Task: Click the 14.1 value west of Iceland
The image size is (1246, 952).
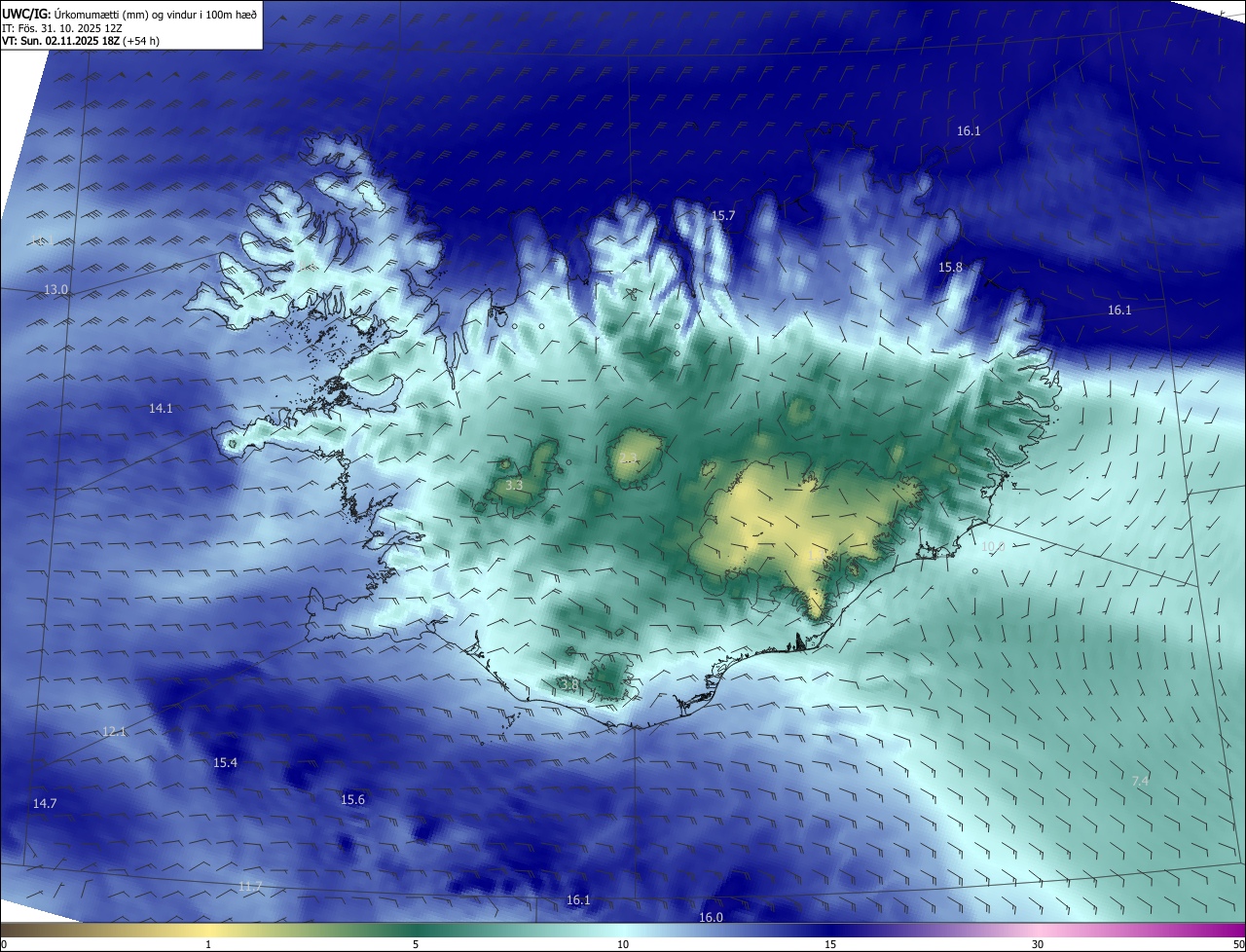Action: [x=161, y=409]
